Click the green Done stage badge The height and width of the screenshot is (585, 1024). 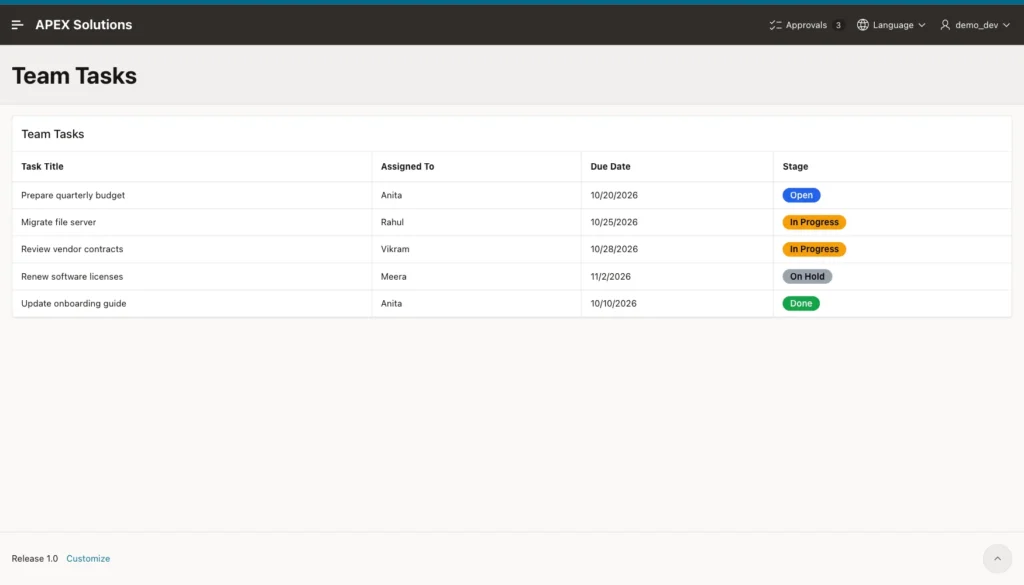pos(801,303)
